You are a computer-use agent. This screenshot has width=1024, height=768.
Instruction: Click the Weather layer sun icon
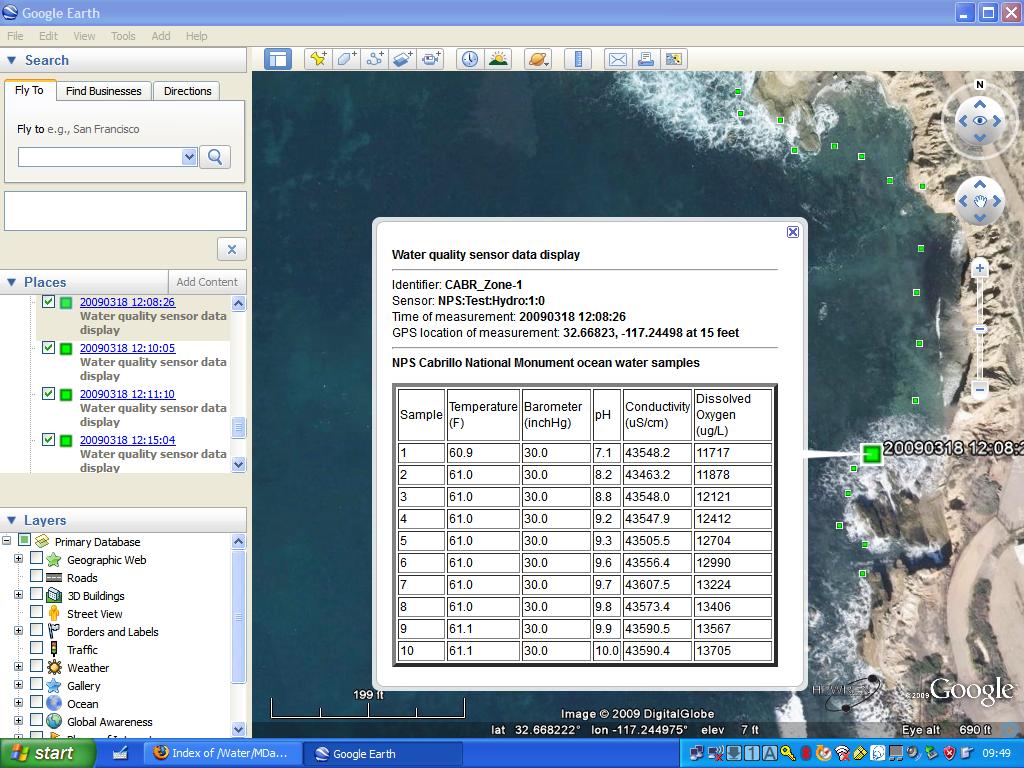54,667
